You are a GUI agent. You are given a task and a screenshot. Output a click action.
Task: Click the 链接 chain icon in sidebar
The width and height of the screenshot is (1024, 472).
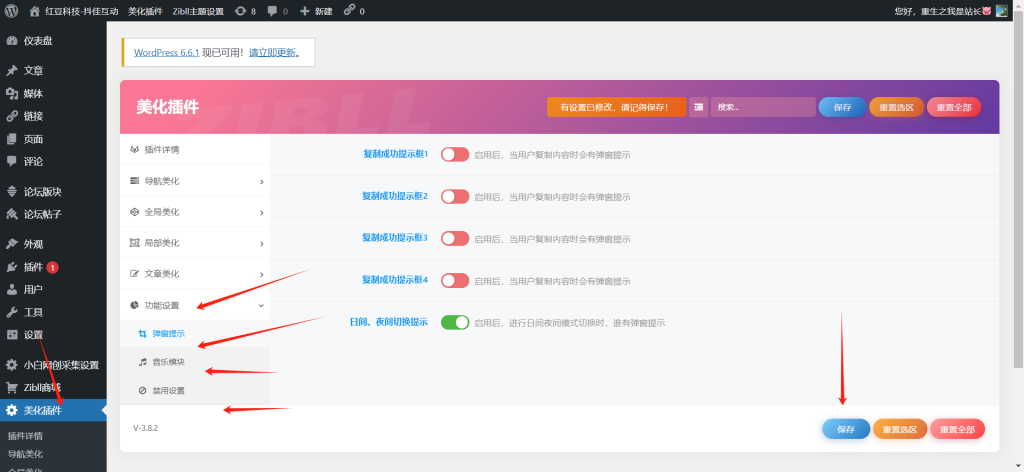pos(12,116)
